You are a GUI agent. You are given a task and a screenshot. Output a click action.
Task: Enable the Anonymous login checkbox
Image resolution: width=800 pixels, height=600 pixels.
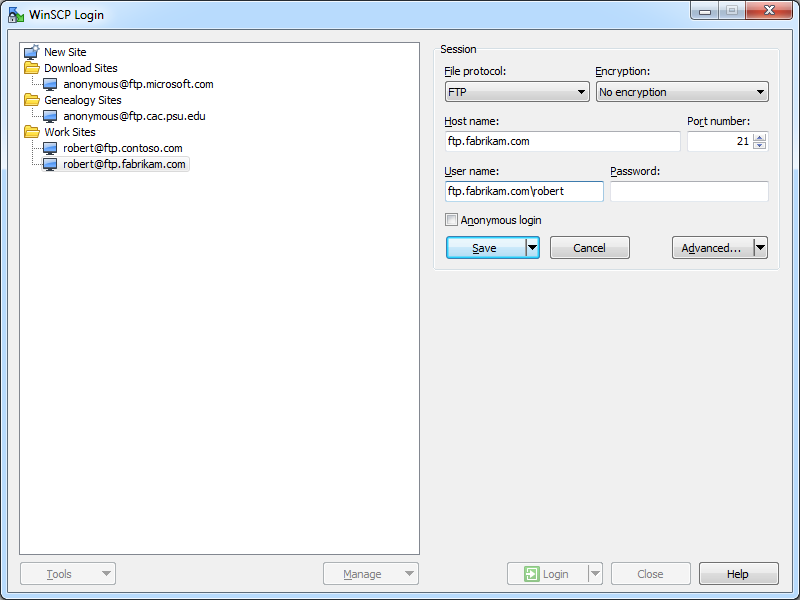(x=452, y=220)
